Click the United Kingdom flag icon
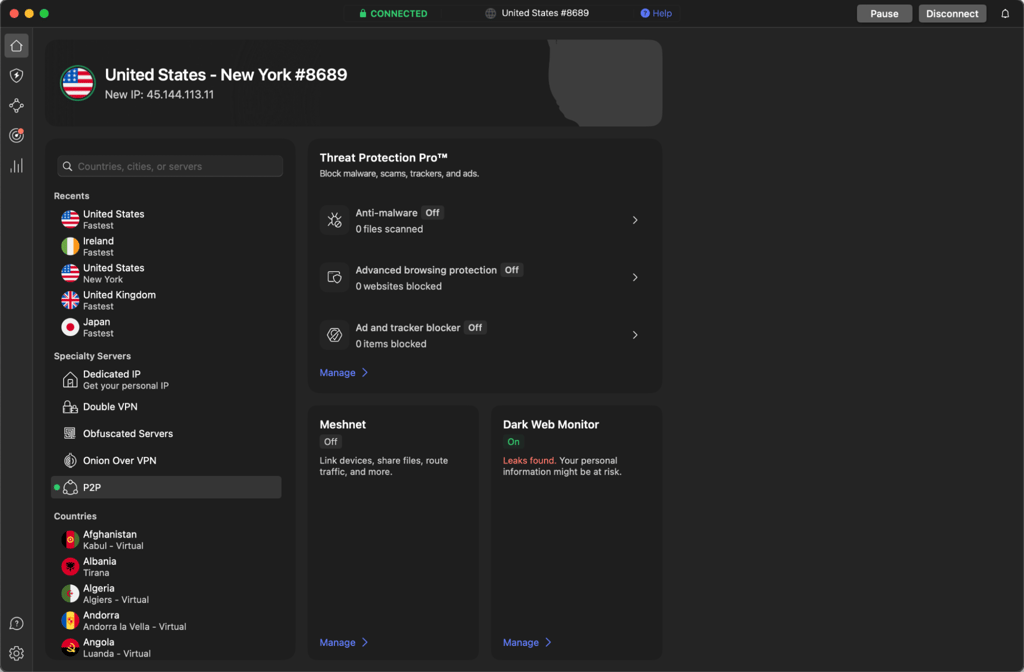Viewport: 1024px width, 672px height. [x=70, y=300]
